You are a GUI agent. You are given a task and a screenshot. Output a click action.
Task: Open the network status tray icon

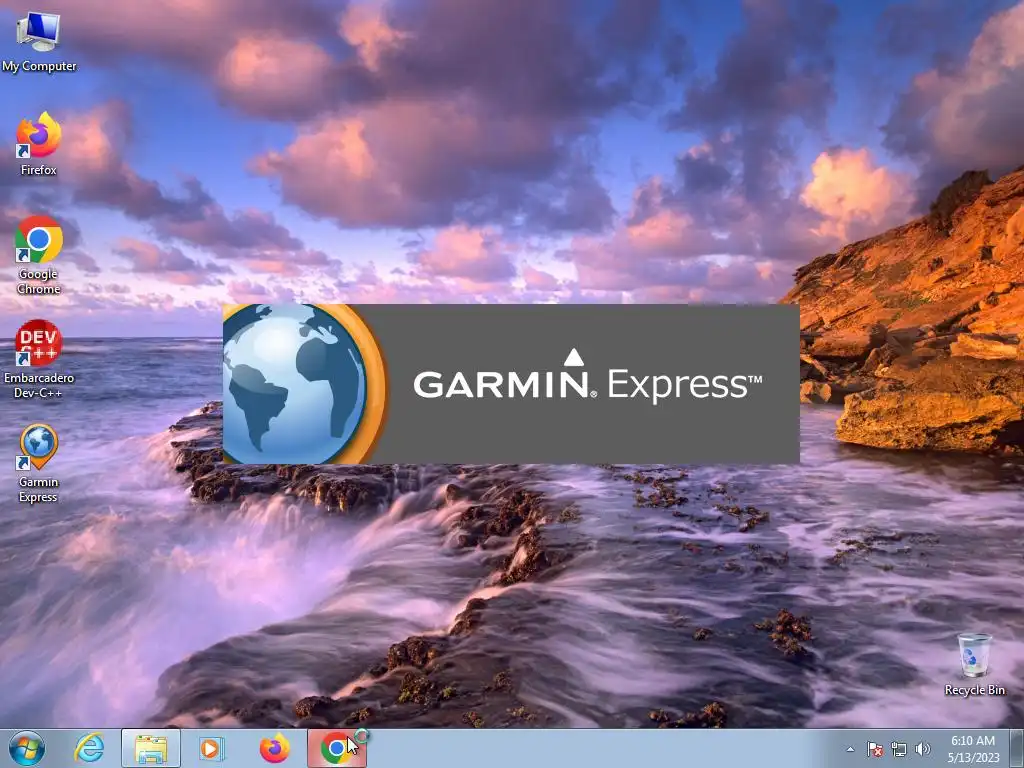pyautogui.click(x=899, y=749)
